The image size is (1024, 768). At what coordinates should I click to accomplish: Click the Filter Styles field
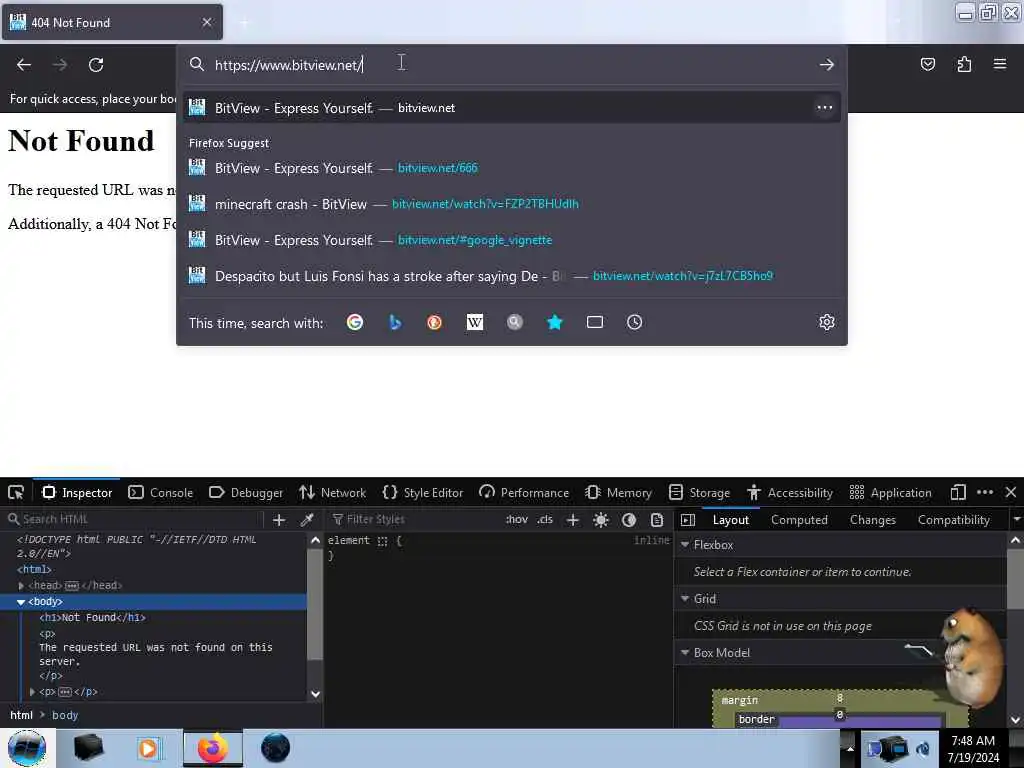coord(411,519)
